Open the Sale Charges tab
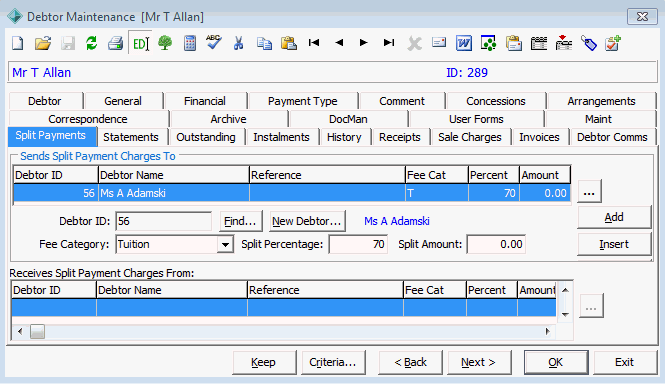The height and width of the screenshot is (384, 665). coord(470,137)
